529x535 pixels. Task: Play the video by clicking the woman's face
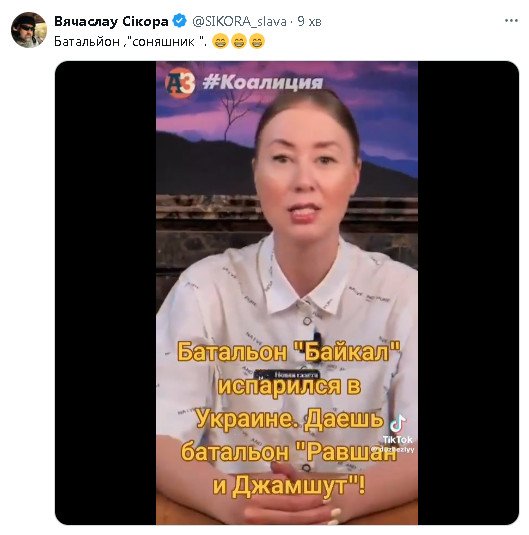click(305, 167)
